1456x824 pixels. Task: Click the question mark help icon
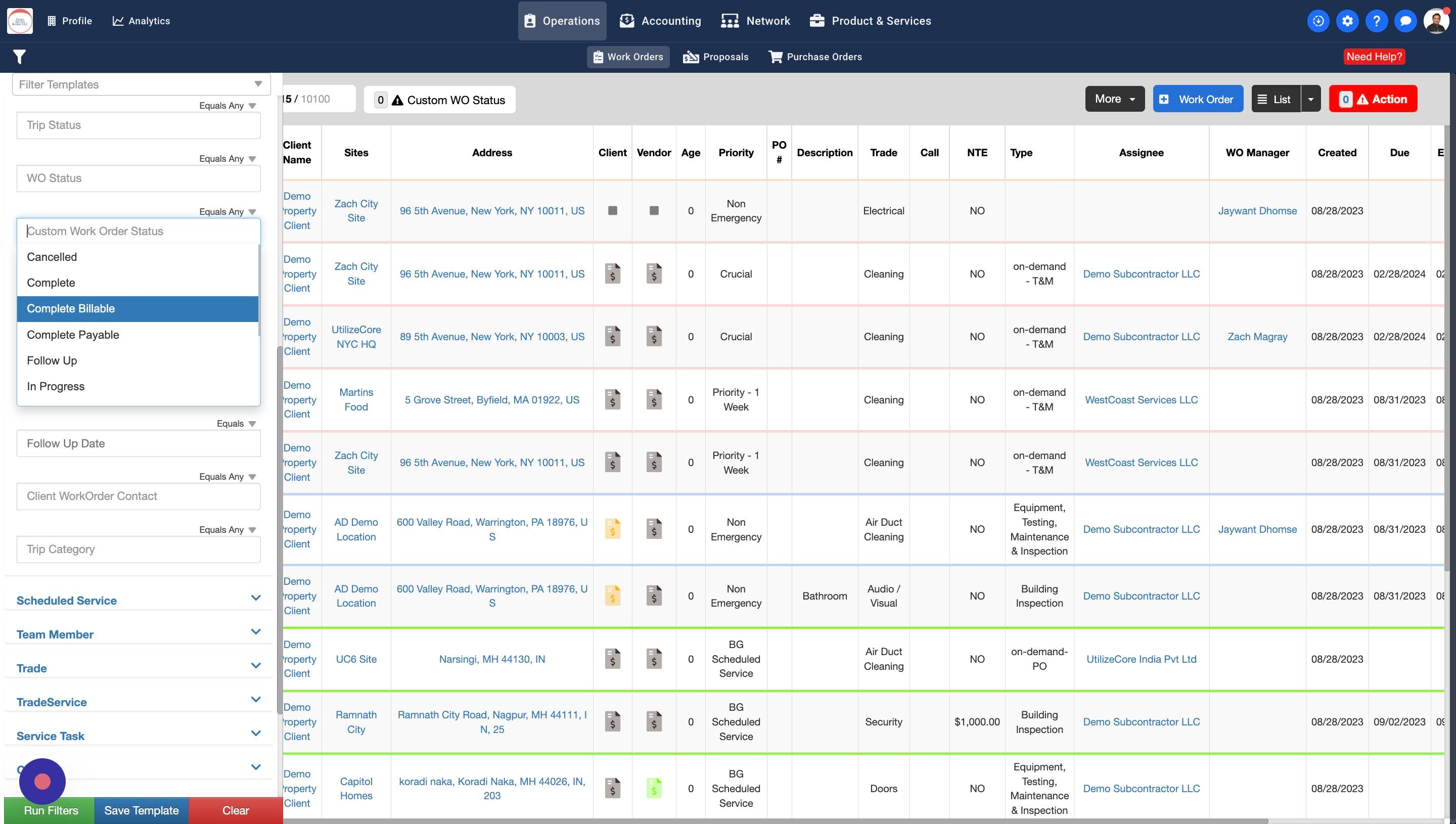pos(1376,21)
